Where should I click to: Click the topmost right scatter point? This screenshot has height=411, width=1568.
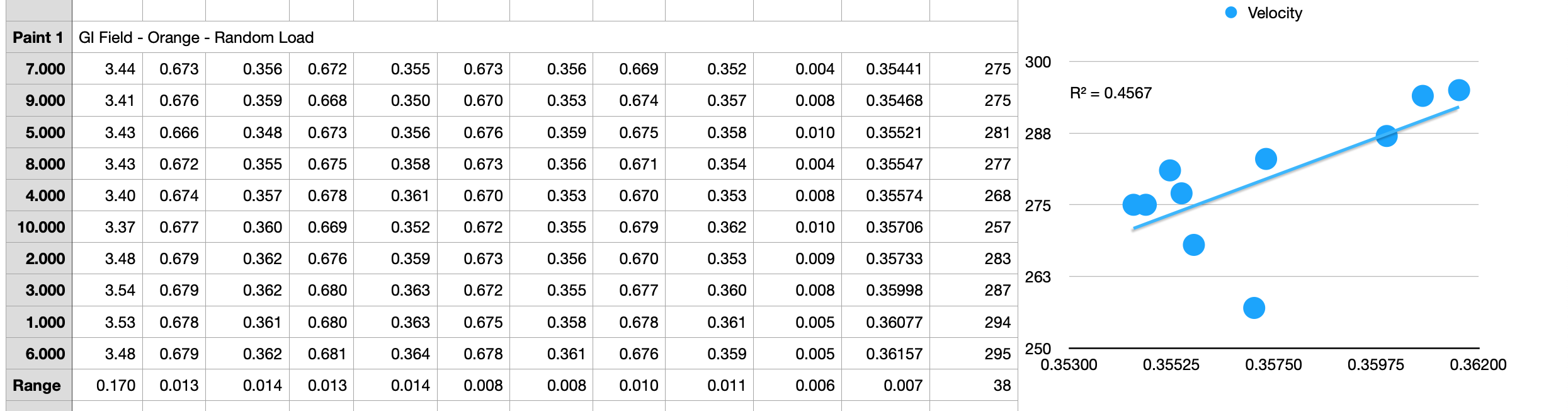[1459, 90]
